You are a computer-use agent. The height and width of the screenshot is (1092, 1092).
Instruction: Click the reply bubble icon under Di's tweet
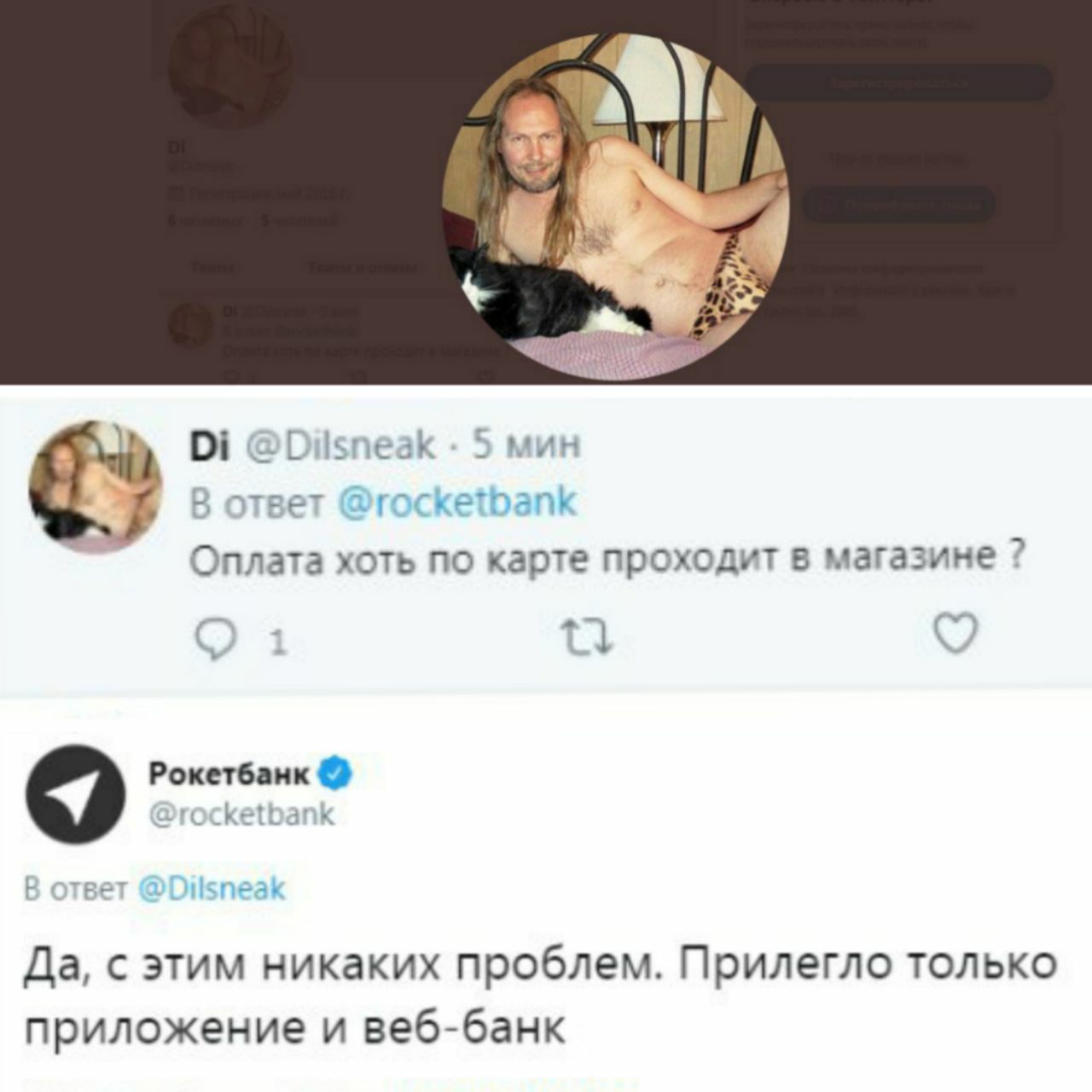215,638
